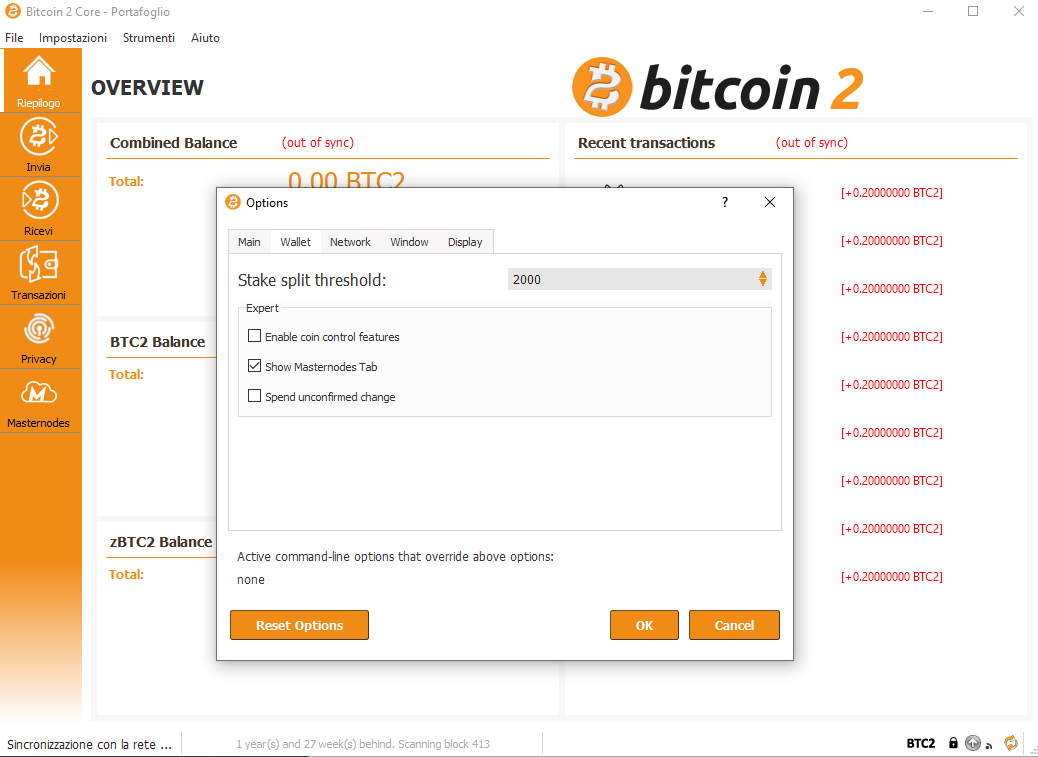
Task: Click the 'Combined Balance' heading
Action: click(173, 143)
